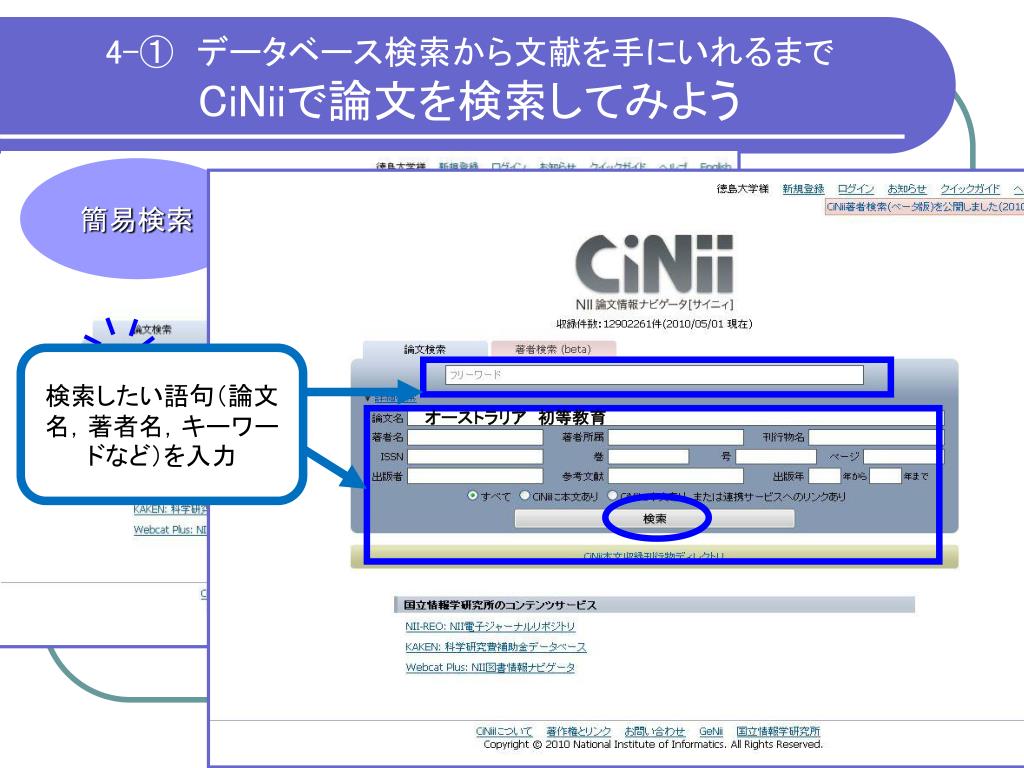Select the 連携サービスへのリンクあり radio button
Viewport: 1024px width, 768px height.
pyautogui.click(x=613, y=496)
